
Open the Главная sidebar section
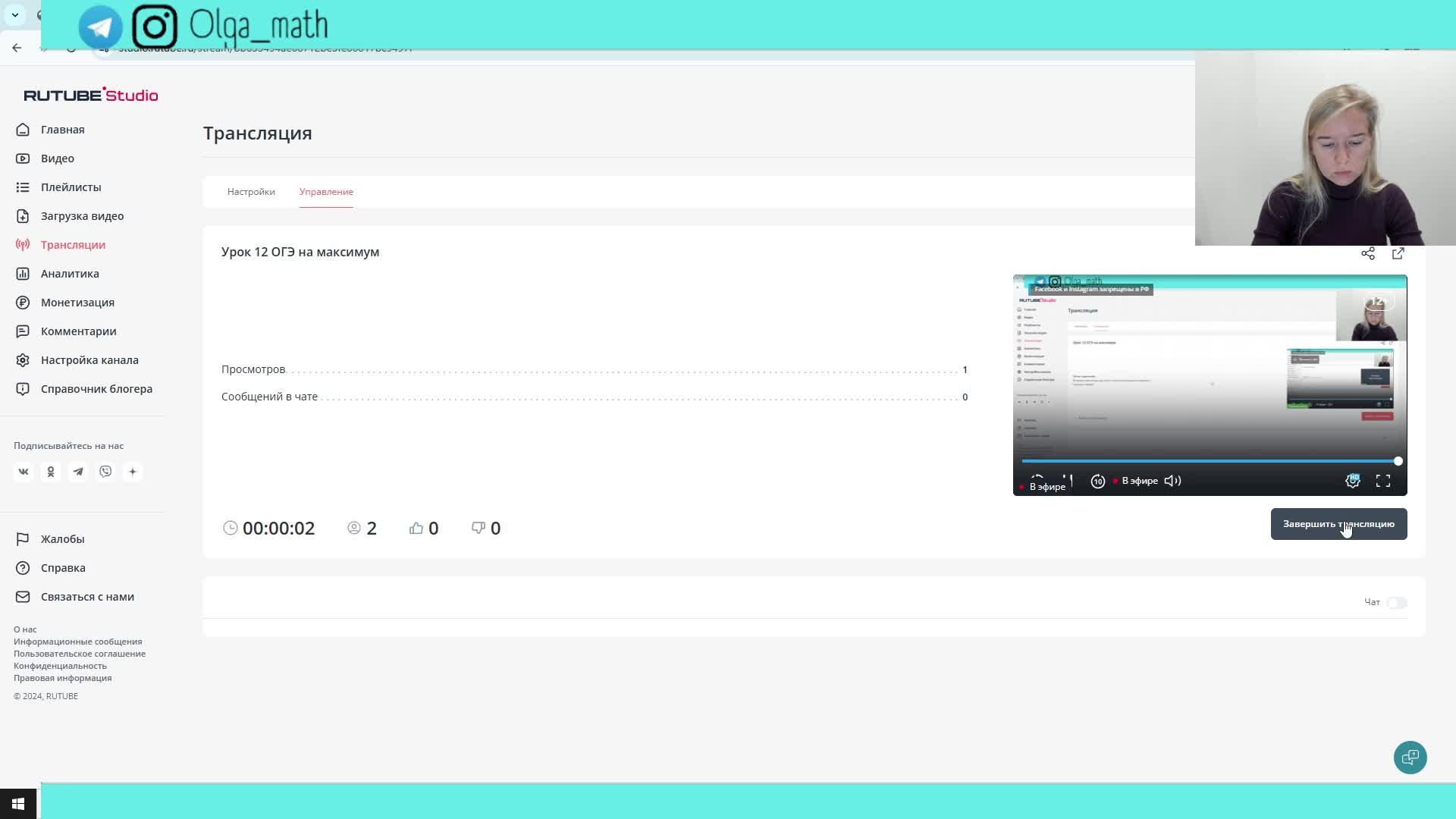[63, 130]
